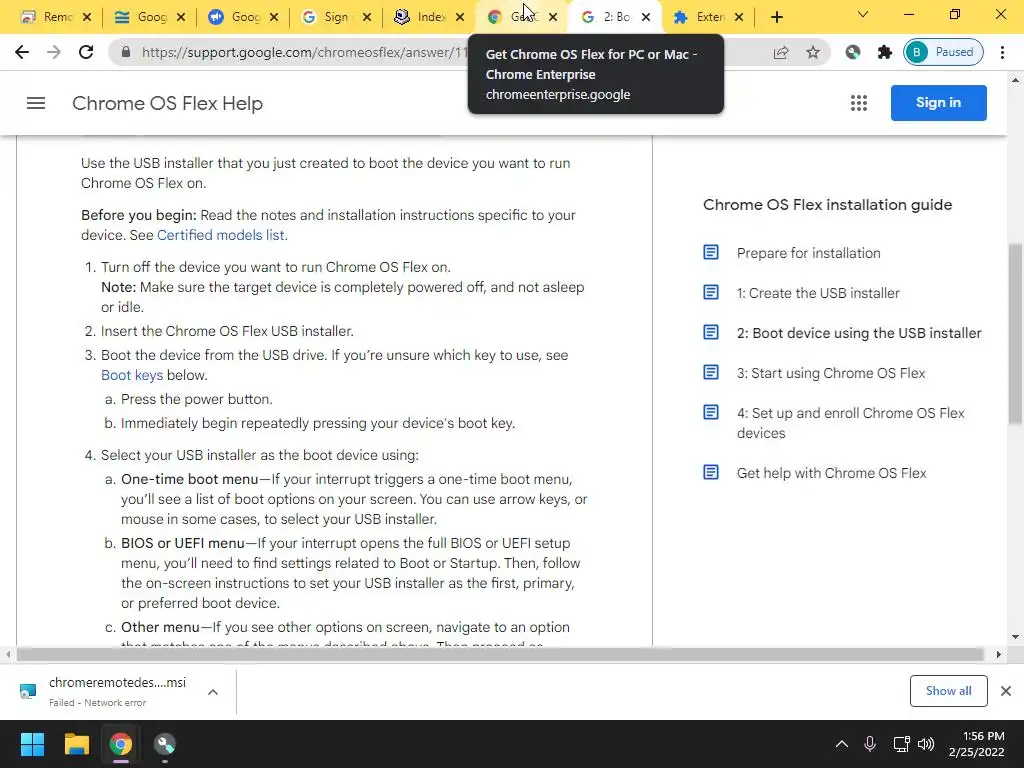Share this page icon in address bar

[x=781, y=52]
